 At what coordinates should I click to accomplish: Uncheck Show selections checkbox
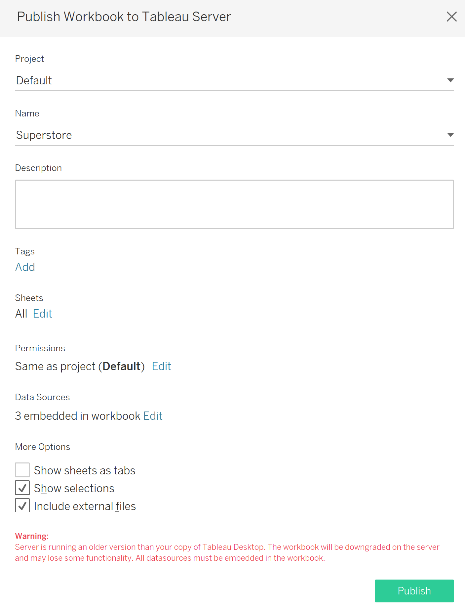click(x=22, y=488)
